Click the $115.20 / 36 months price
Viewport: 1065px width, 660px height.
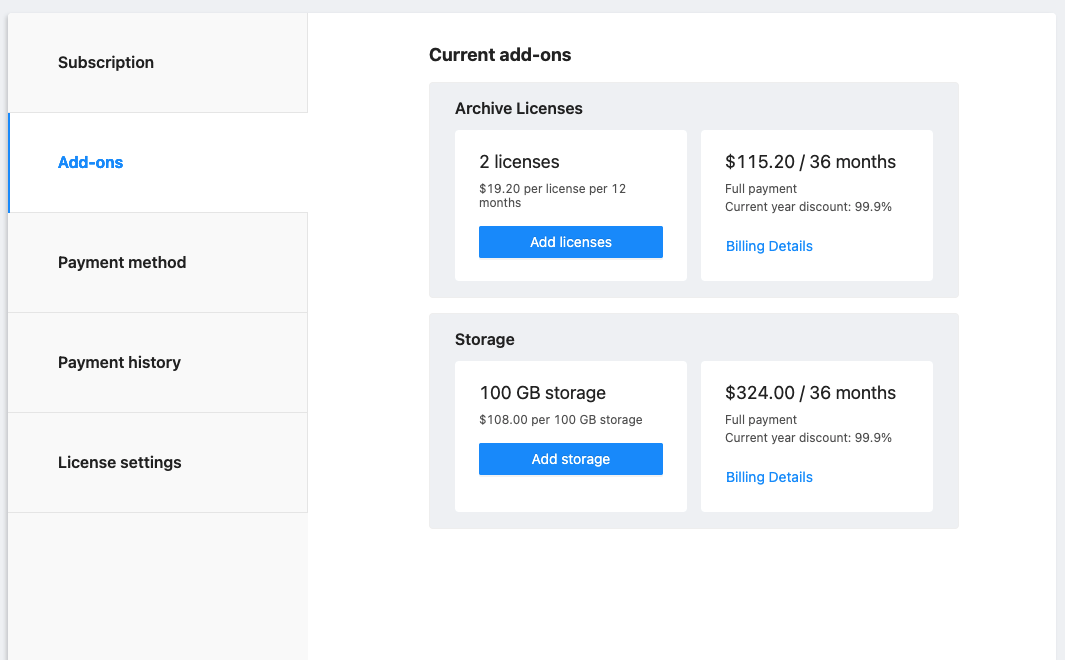click(x=810, y=162)
